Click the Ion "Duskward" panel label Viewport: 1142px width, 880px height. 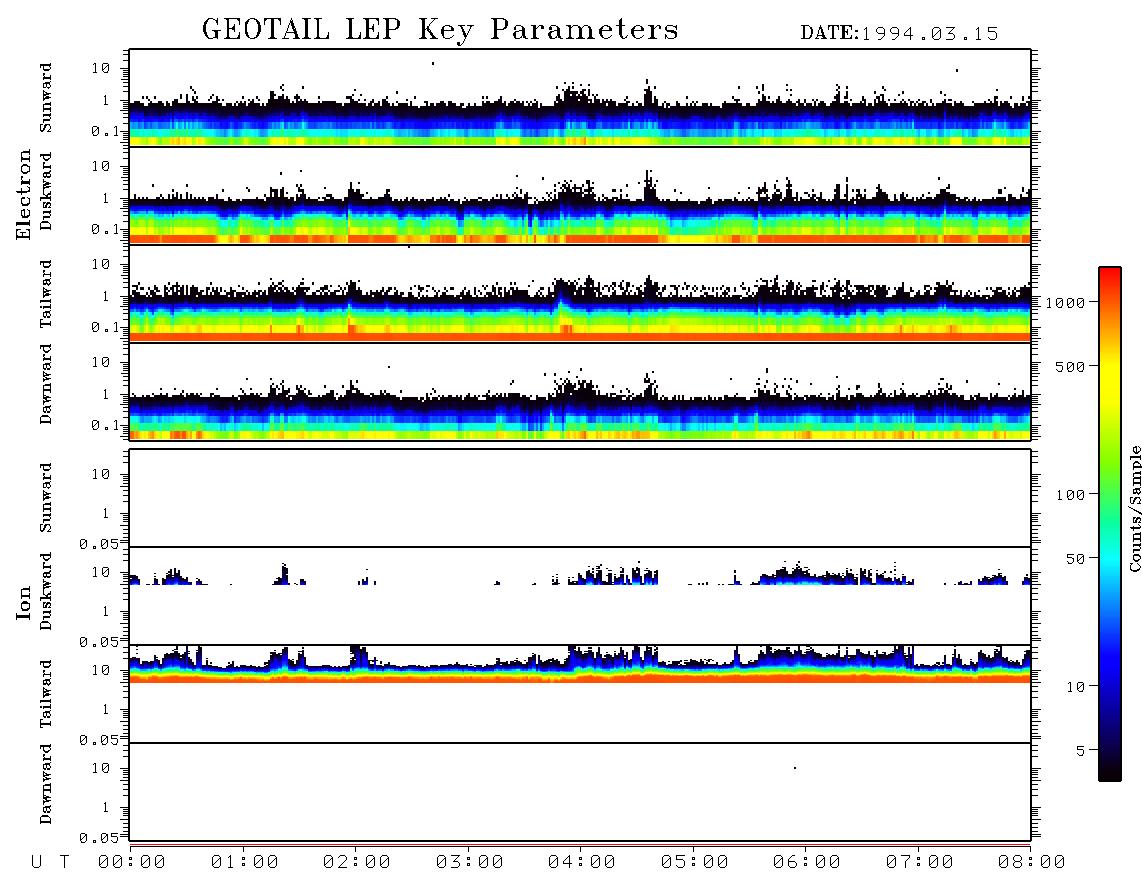click(46, 592)
